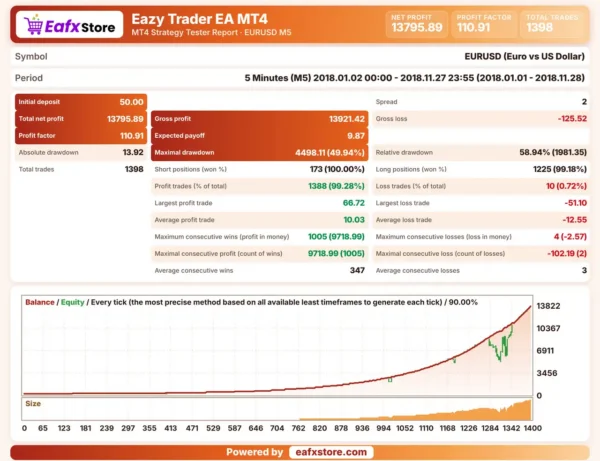Viewport: 600px width, 461px height.
Task: Click the Size label in volume chart
Action: [x=33, y=404]
